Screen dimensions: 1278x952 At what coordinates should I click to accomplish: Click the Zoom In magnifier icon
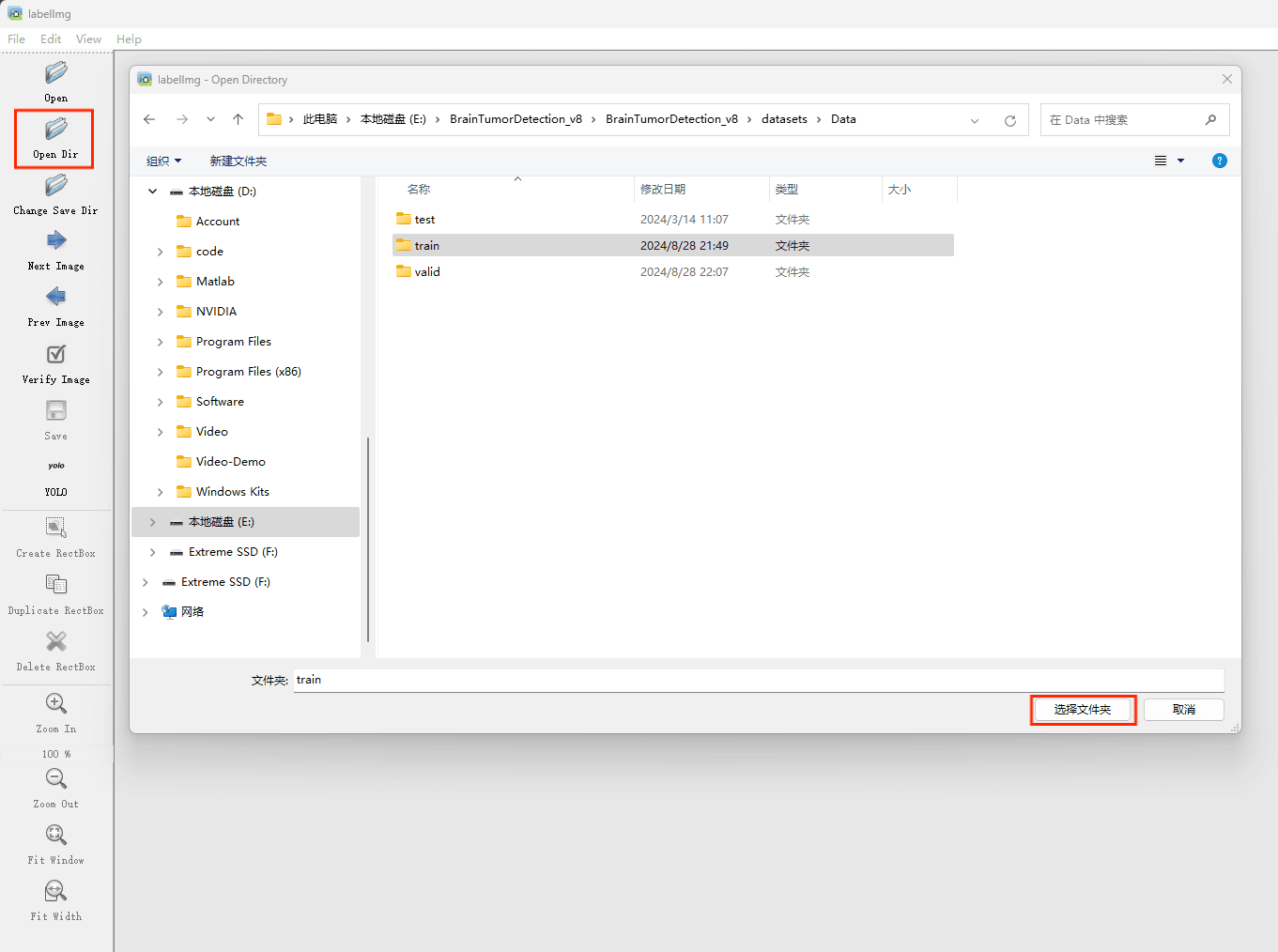click(x=55, y=703)
